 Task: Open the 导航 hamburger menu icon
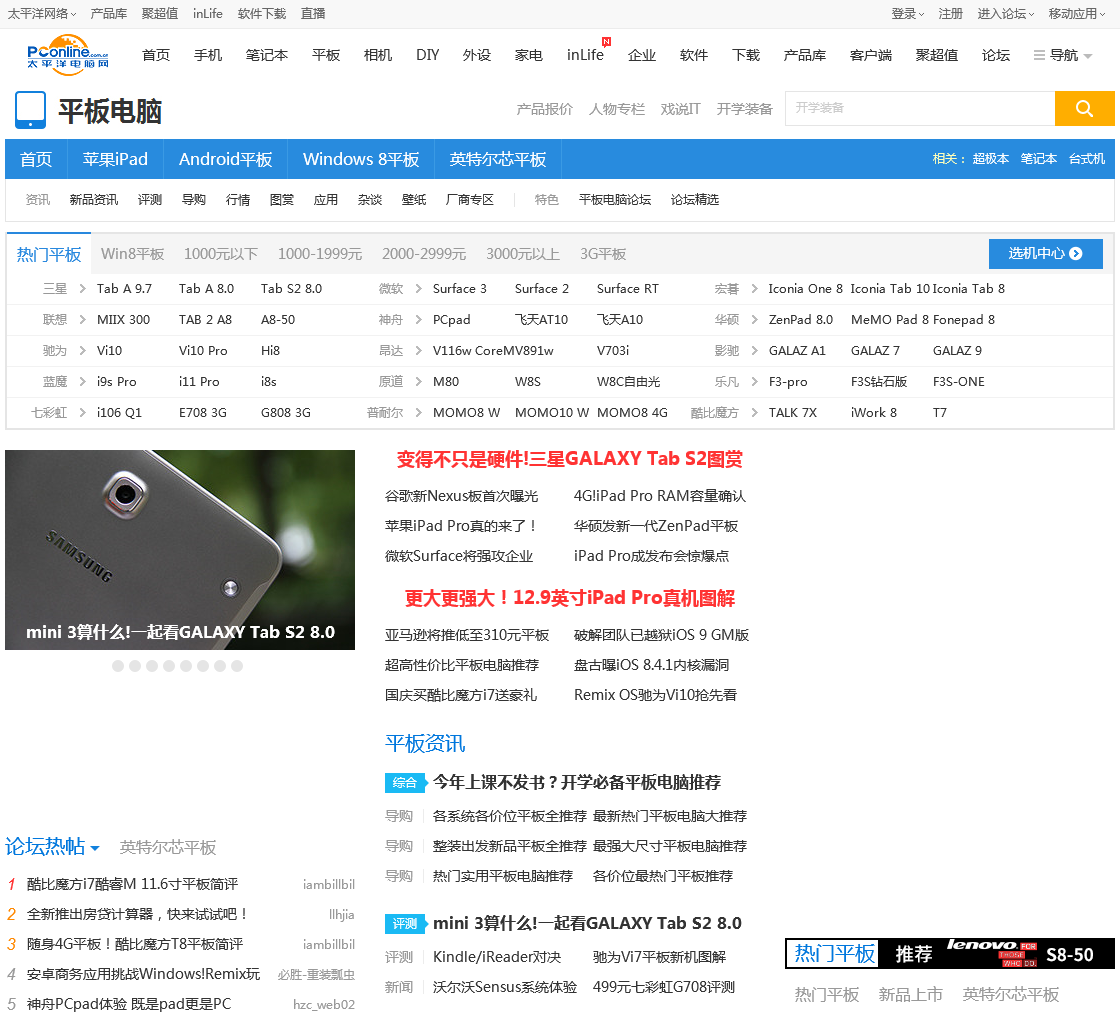(1039, 56)
